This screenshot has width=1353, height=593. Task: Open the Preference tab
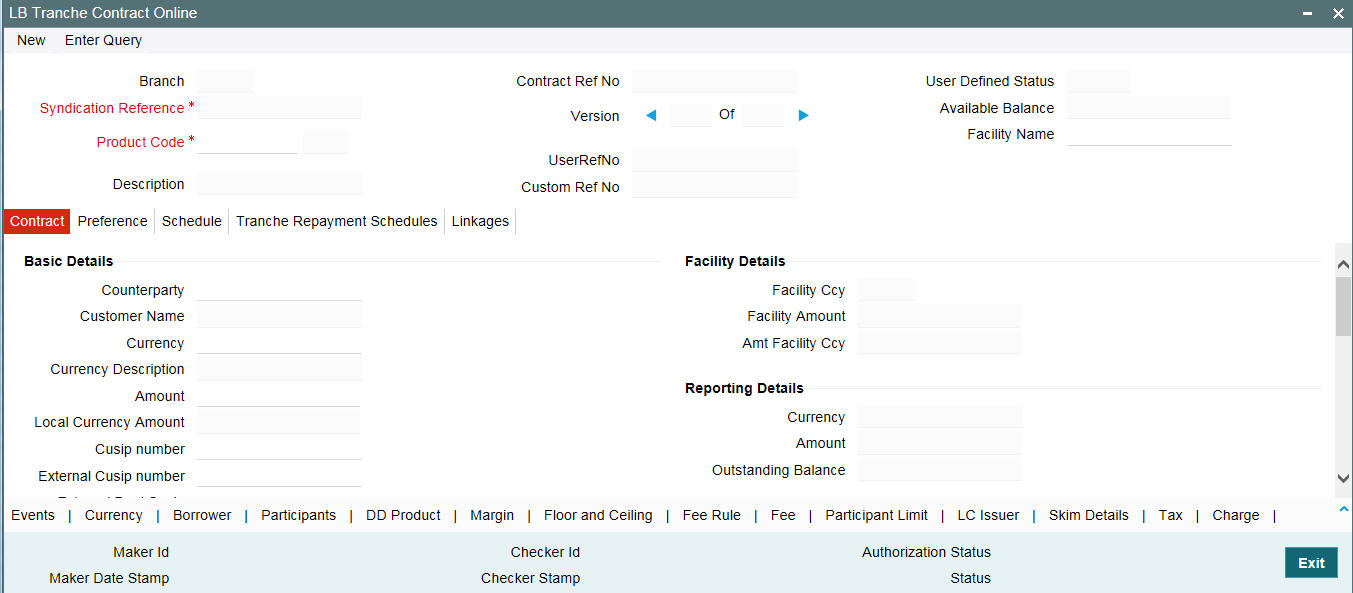point(112,221)
